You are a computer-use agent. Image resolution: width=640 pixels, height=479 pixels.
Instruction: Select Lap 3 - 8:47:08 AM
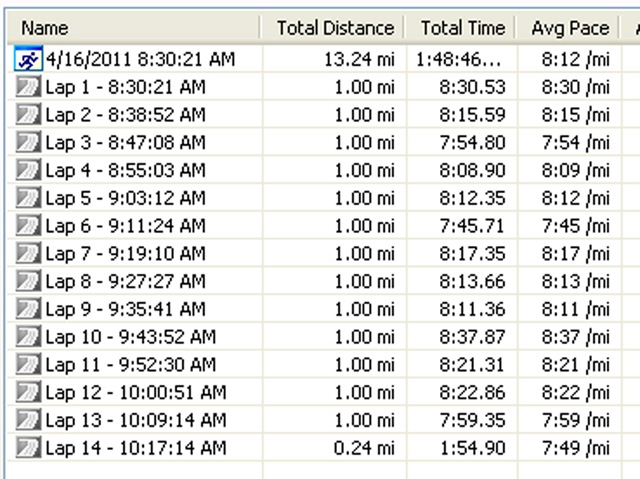126,143
